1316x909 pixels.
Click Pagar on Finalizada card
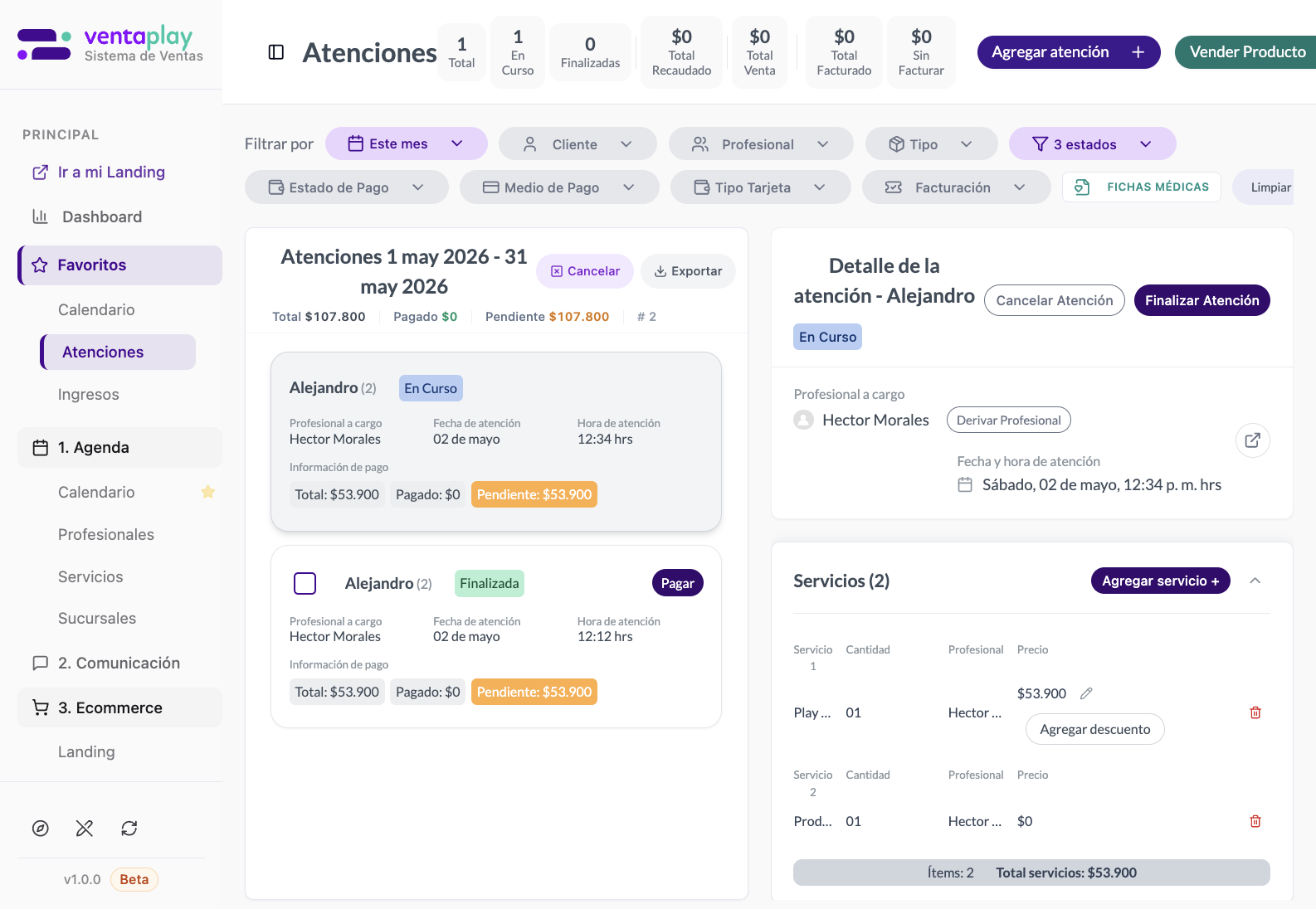[678, 583]
